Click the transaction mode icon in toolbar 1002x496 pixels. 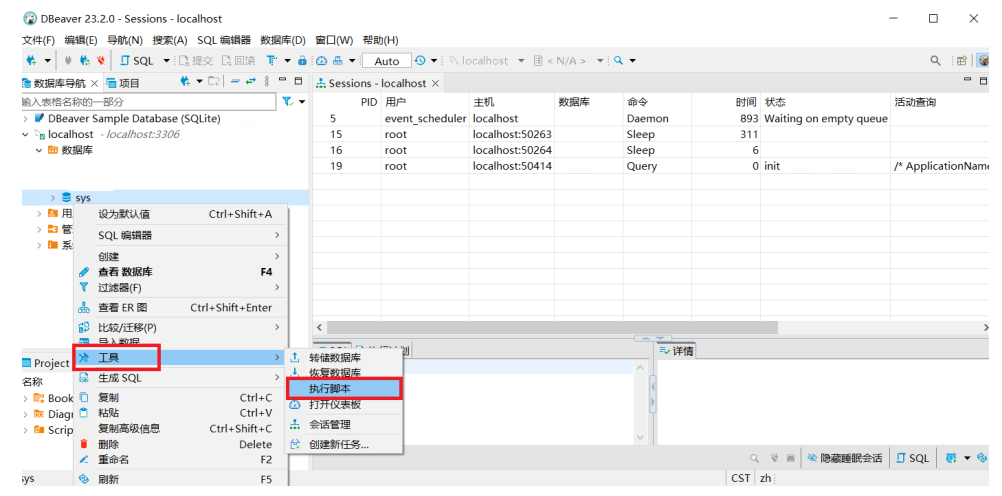(x=272, y=61)
